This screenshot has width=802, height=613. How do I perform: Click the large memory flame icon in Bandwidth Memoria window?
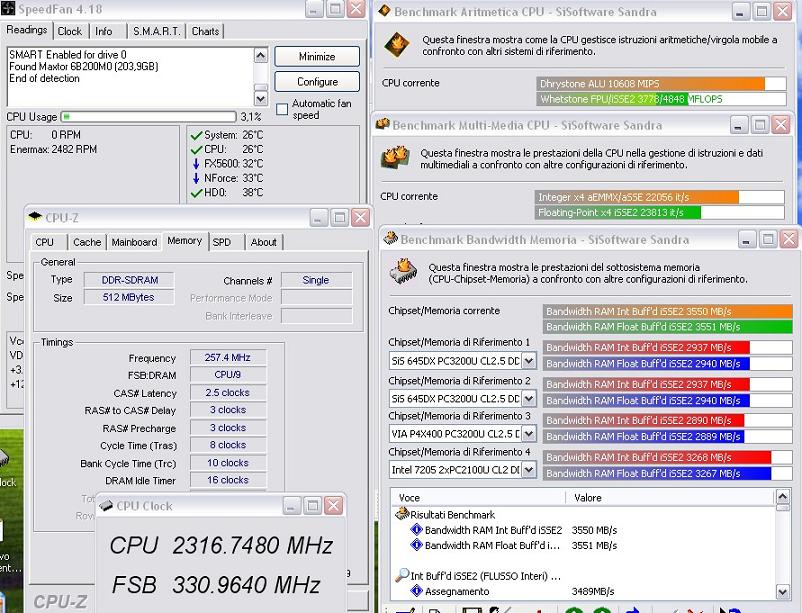pos(404,271)
